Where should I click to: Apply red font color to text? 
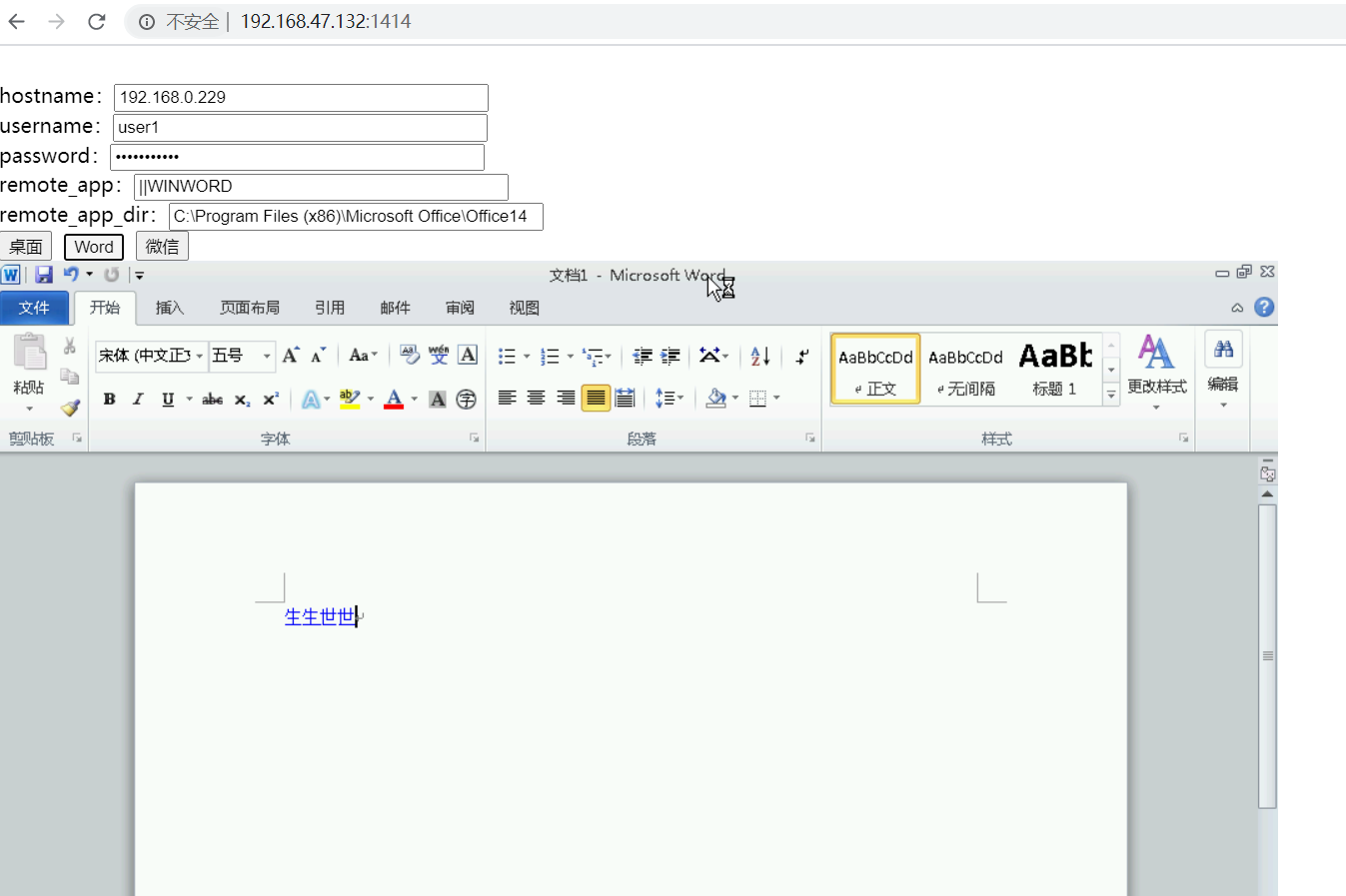coord(394,400)
